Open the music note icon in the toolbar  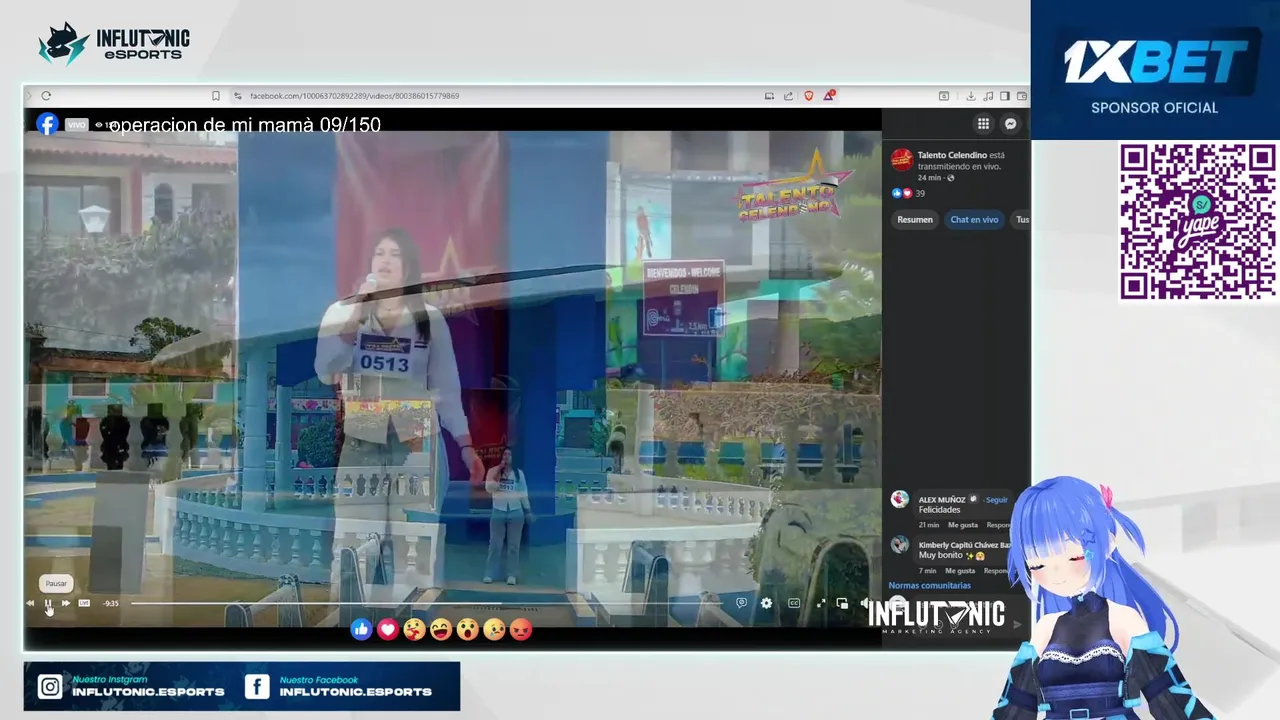[988, 96]
